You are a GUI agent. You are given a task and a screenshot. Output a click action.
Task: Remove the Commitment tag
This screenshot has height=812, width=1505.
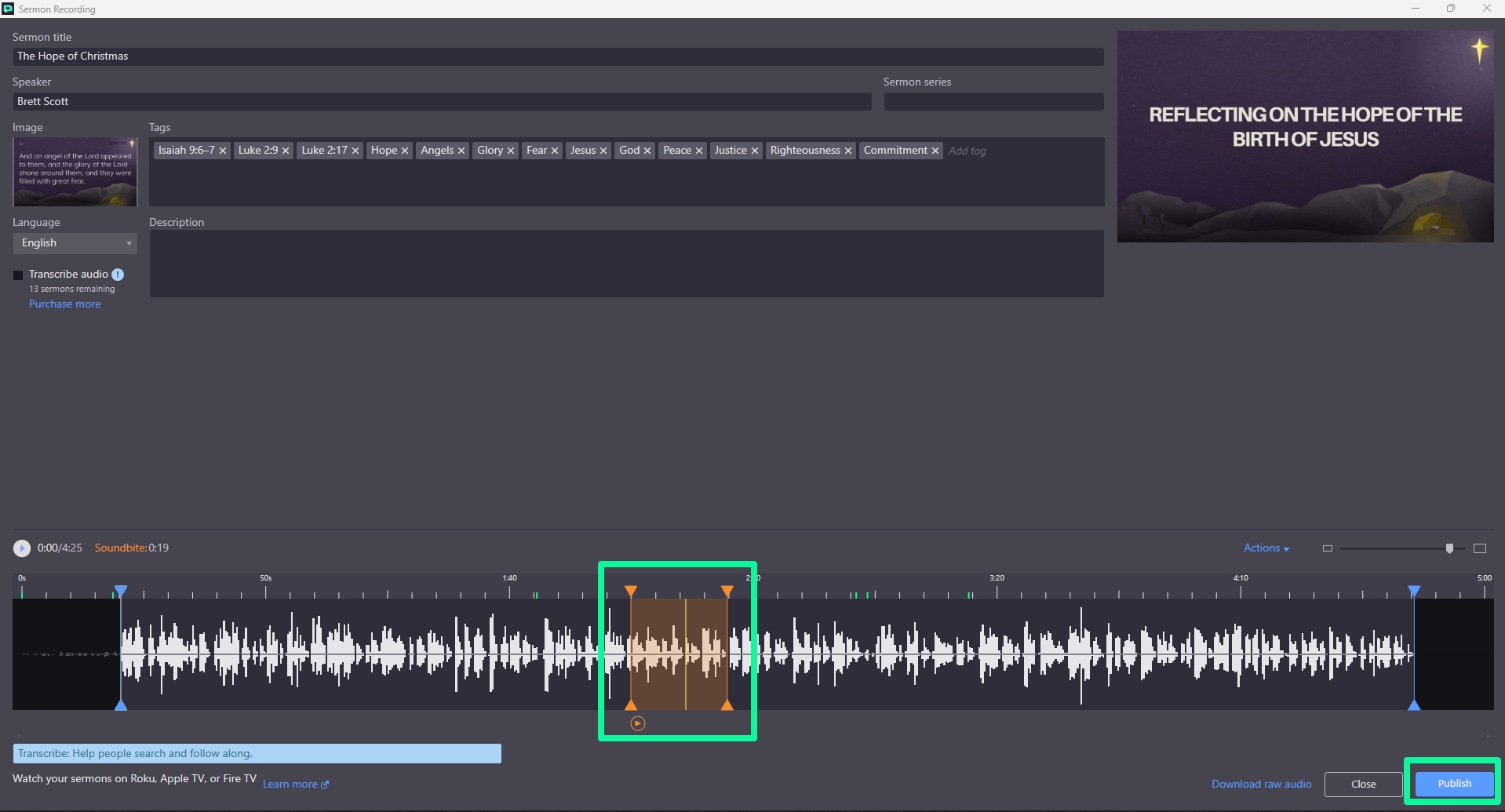click(x=935, y=151)
